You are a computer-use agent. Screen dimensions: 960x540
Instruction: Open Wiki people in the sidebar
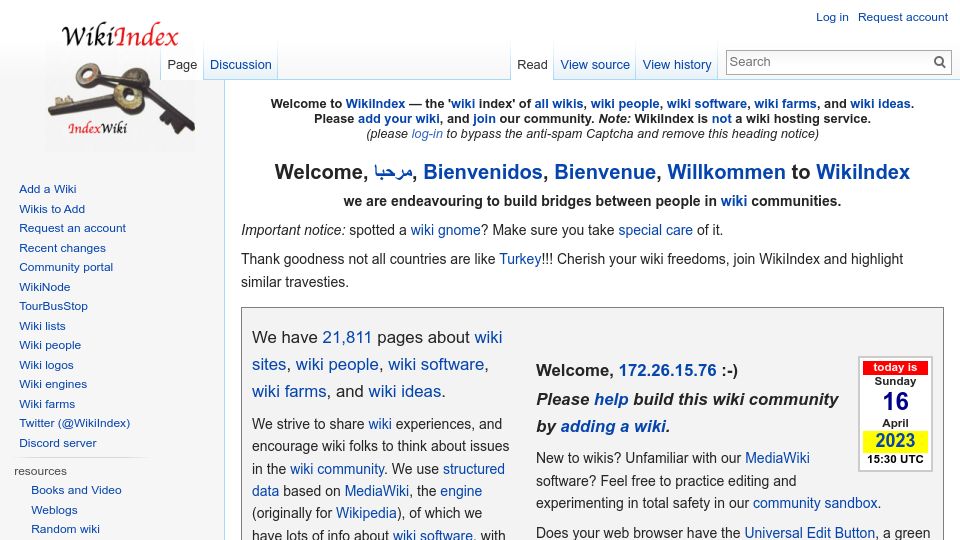tap(50, 345)
